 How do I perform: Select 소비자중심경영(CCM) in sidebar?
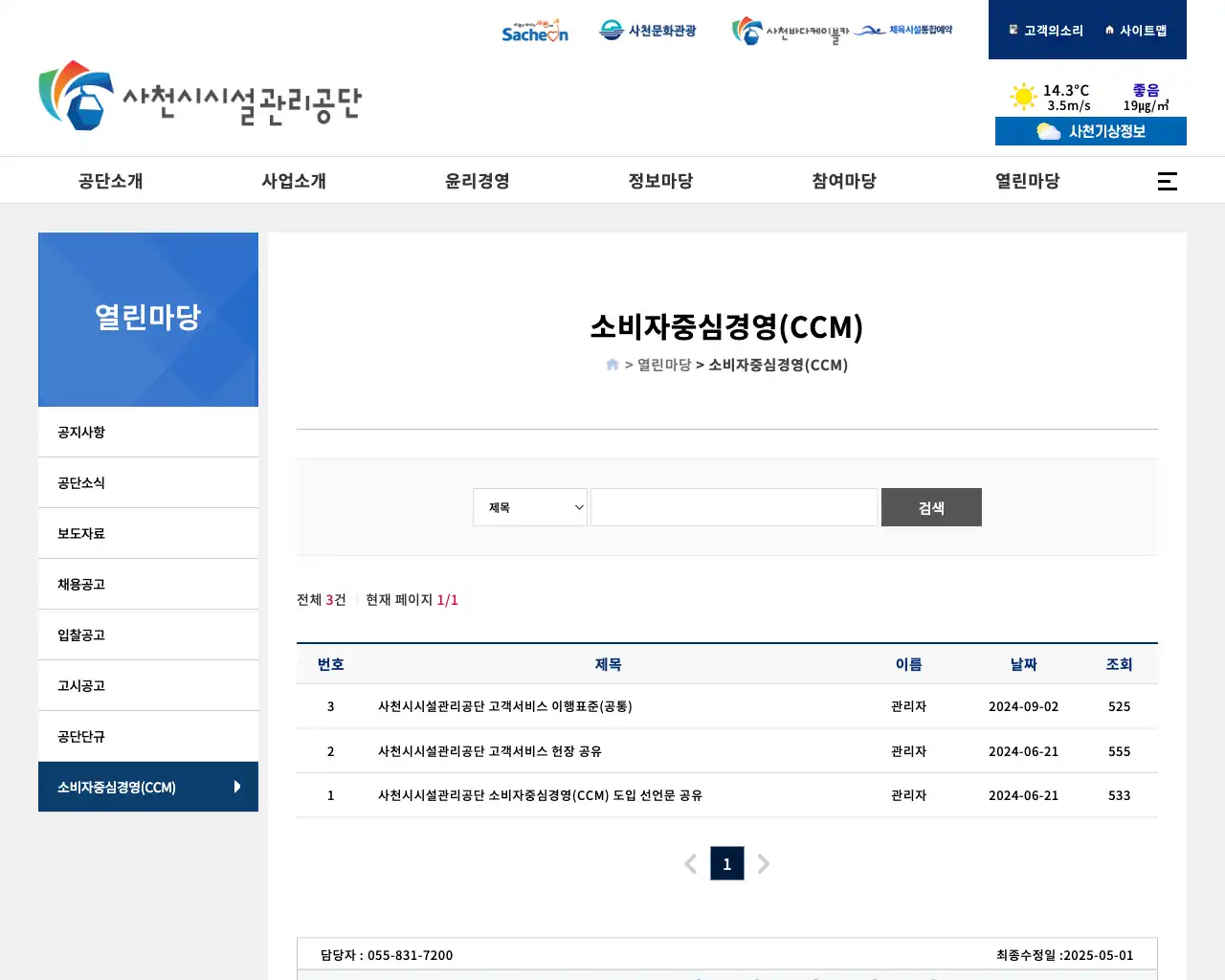point(148,787)
